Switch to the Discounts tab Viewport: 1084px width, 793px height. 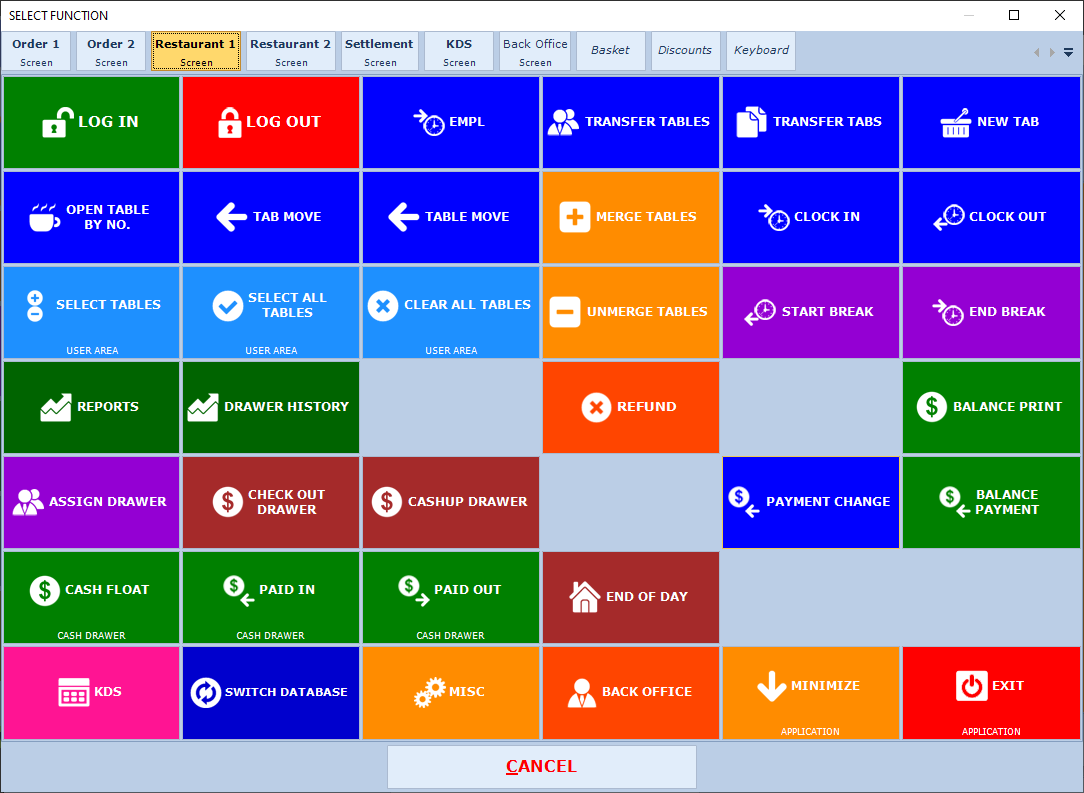click(x=685, y=51)
